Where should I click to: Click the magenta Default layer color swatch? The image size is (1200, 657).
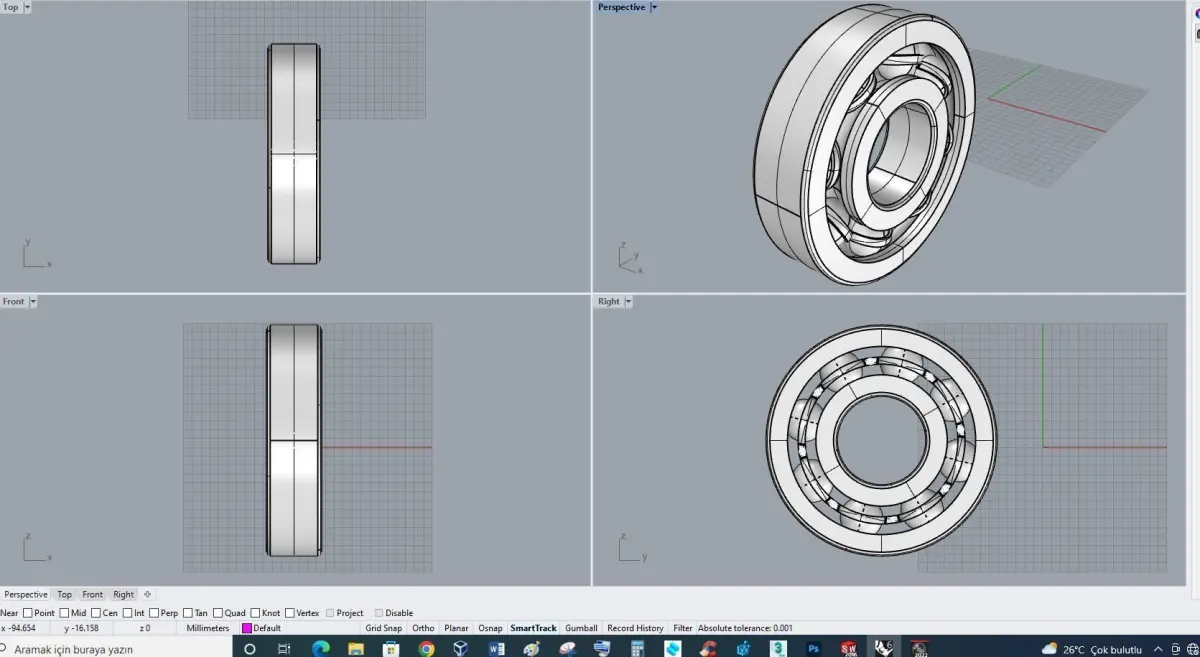[247, 628]
